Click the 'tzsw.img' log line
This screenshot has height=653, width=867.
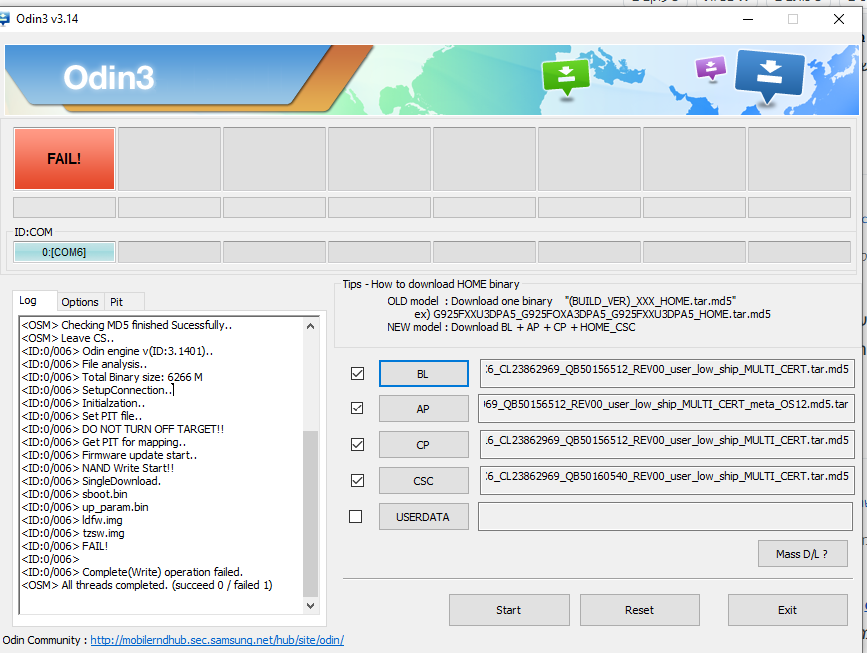(x=73, y=533)
